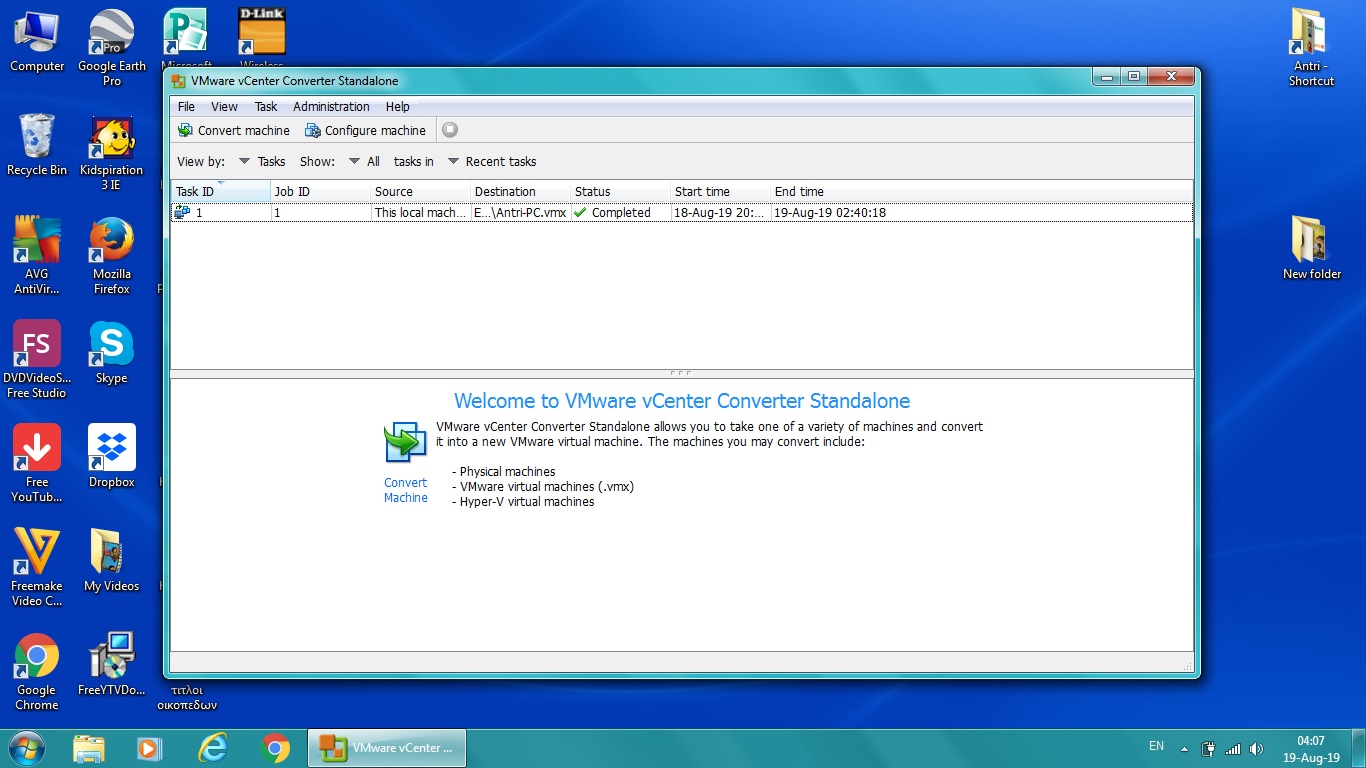The image size is (1366, 768).
Task: Click the power plug tray icon
Action: tap(1208, 749)
